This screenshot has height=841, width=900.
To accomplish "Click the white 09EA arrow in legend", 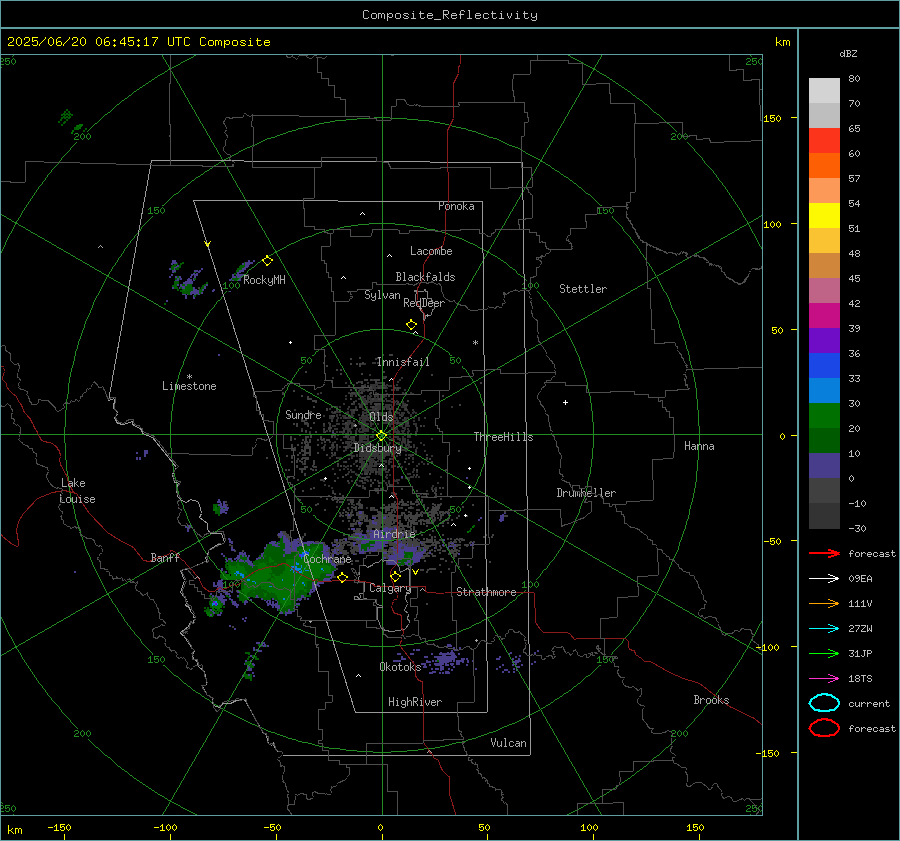I will [824, 579].
